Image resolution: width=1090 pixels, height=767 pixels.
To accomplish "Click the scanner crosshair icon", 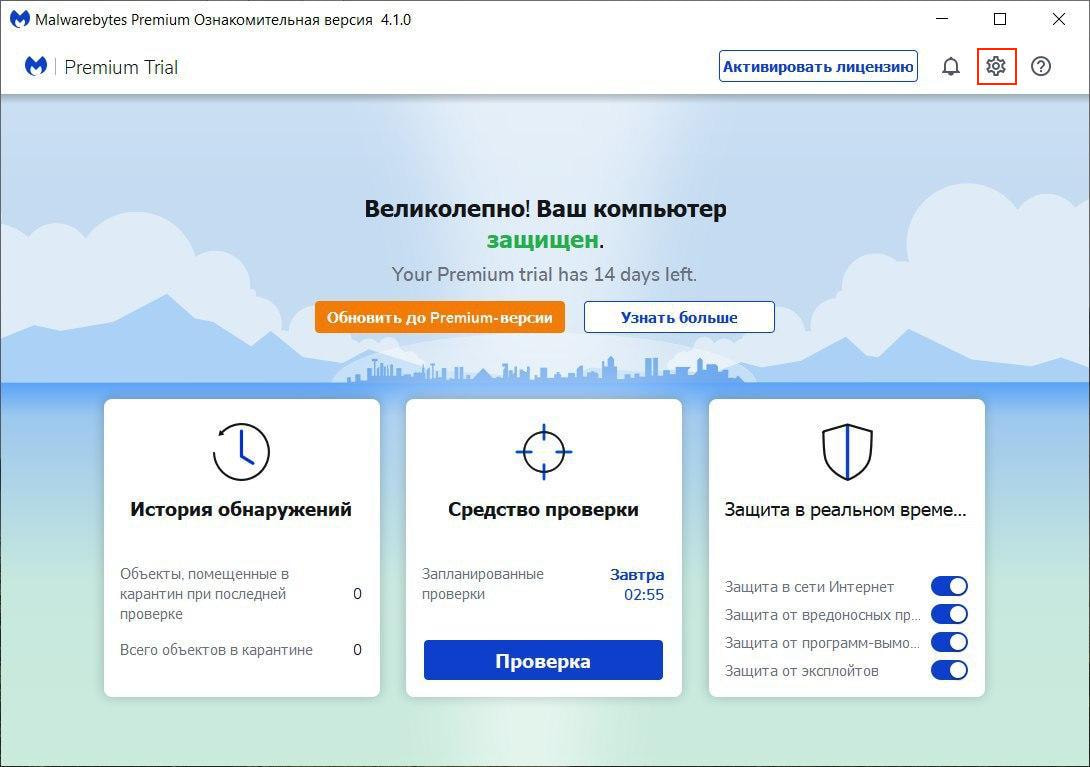I will pyautogui.click(x=543, y=452).
